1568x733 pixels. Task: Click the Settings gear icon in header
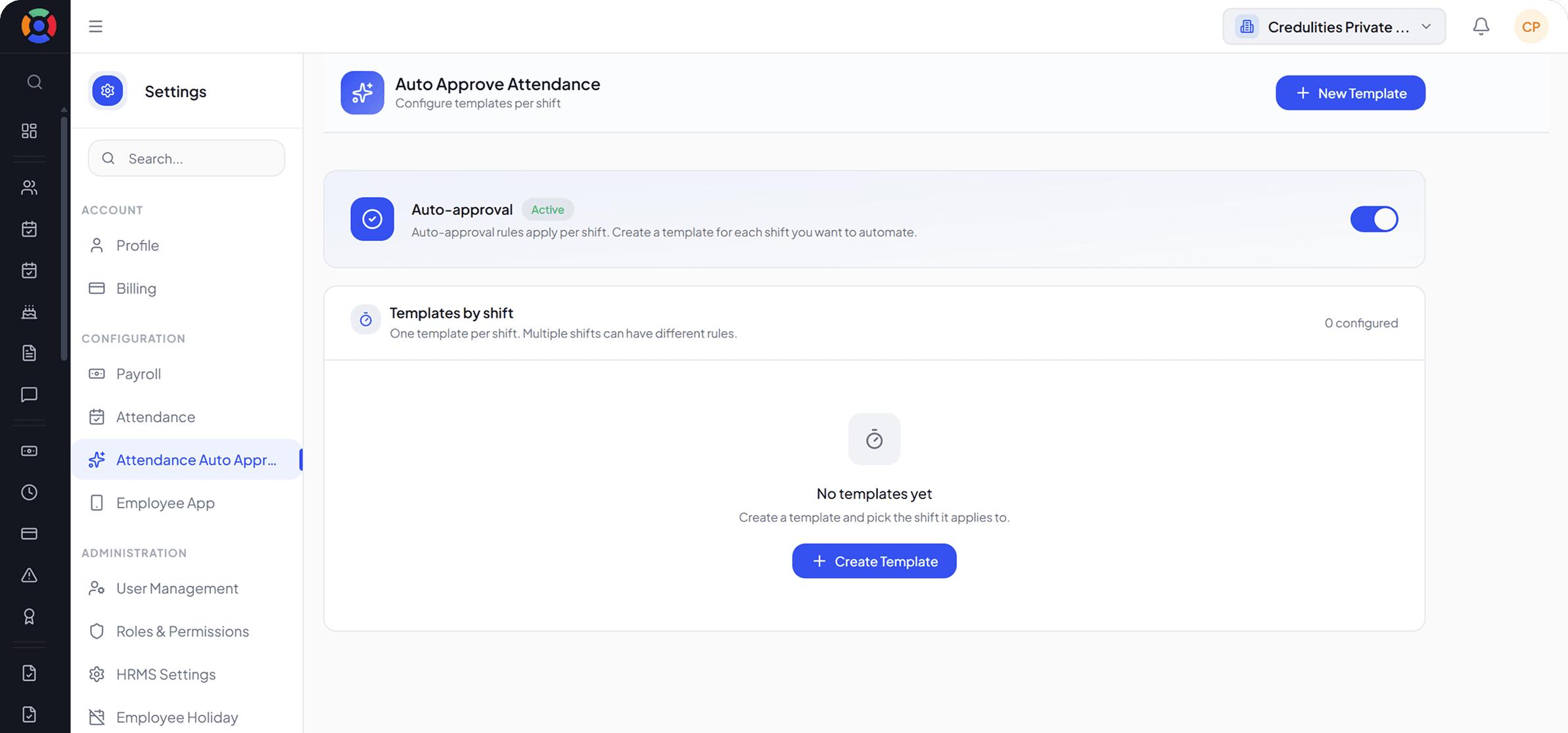pos(108,91)
